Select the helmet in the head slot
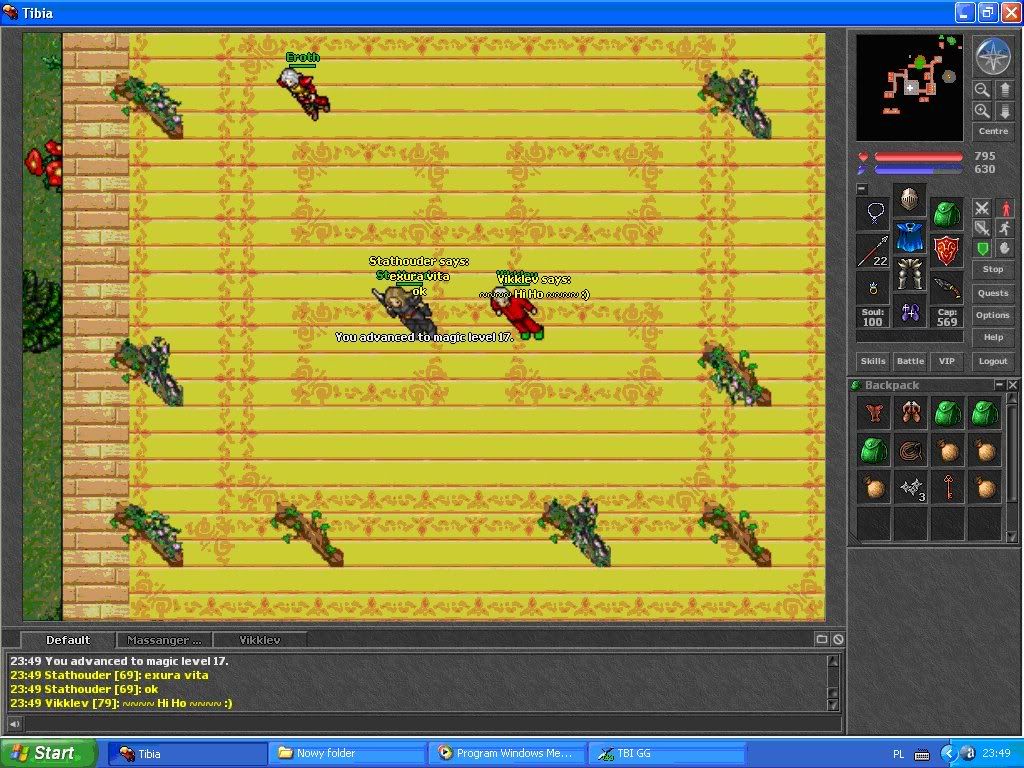Viewport: 1024px width, 768px height. point(910,199)
